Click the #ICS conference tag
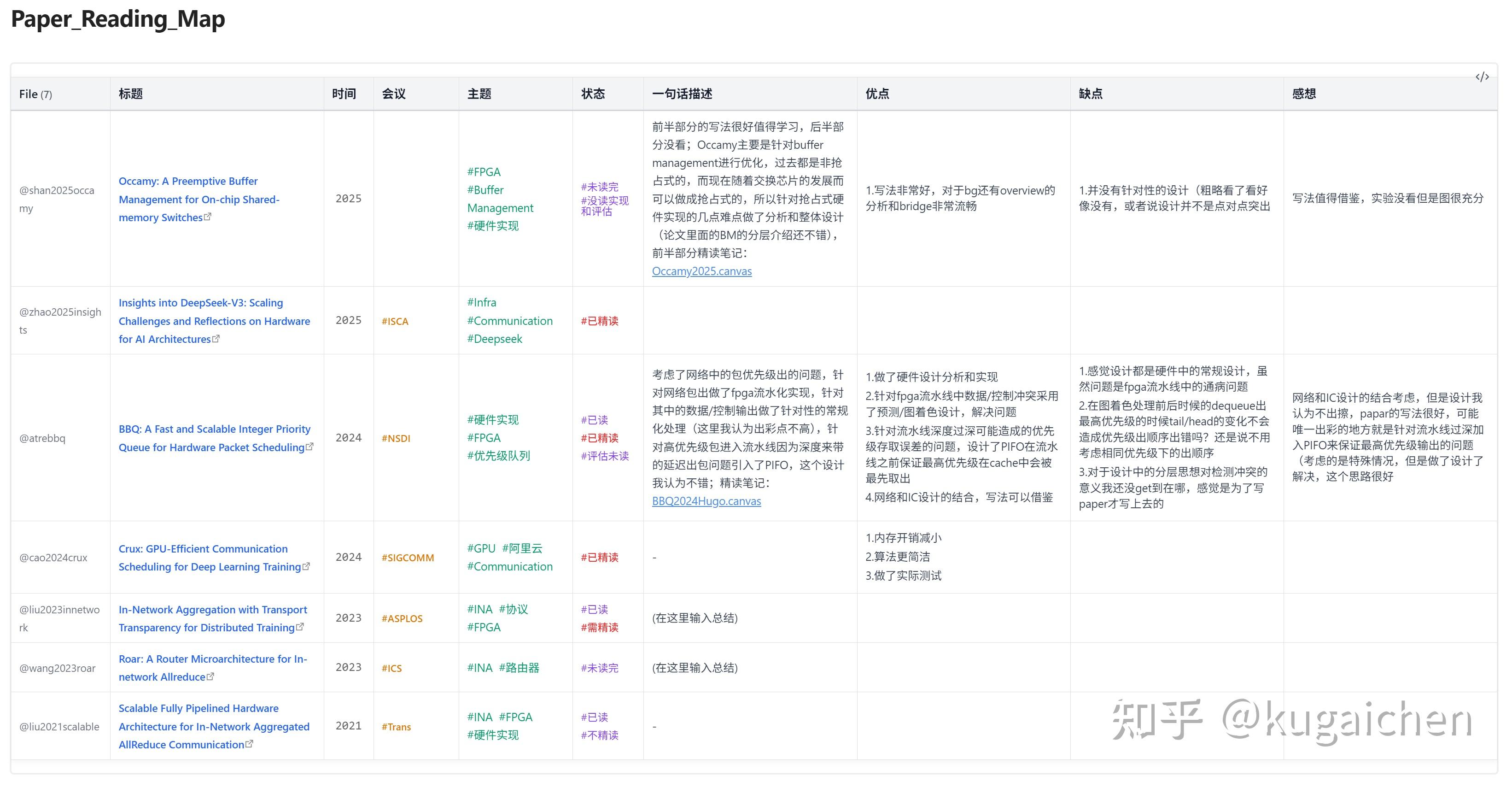Viewport: 1512px width, 788px height. coord(391,668)
